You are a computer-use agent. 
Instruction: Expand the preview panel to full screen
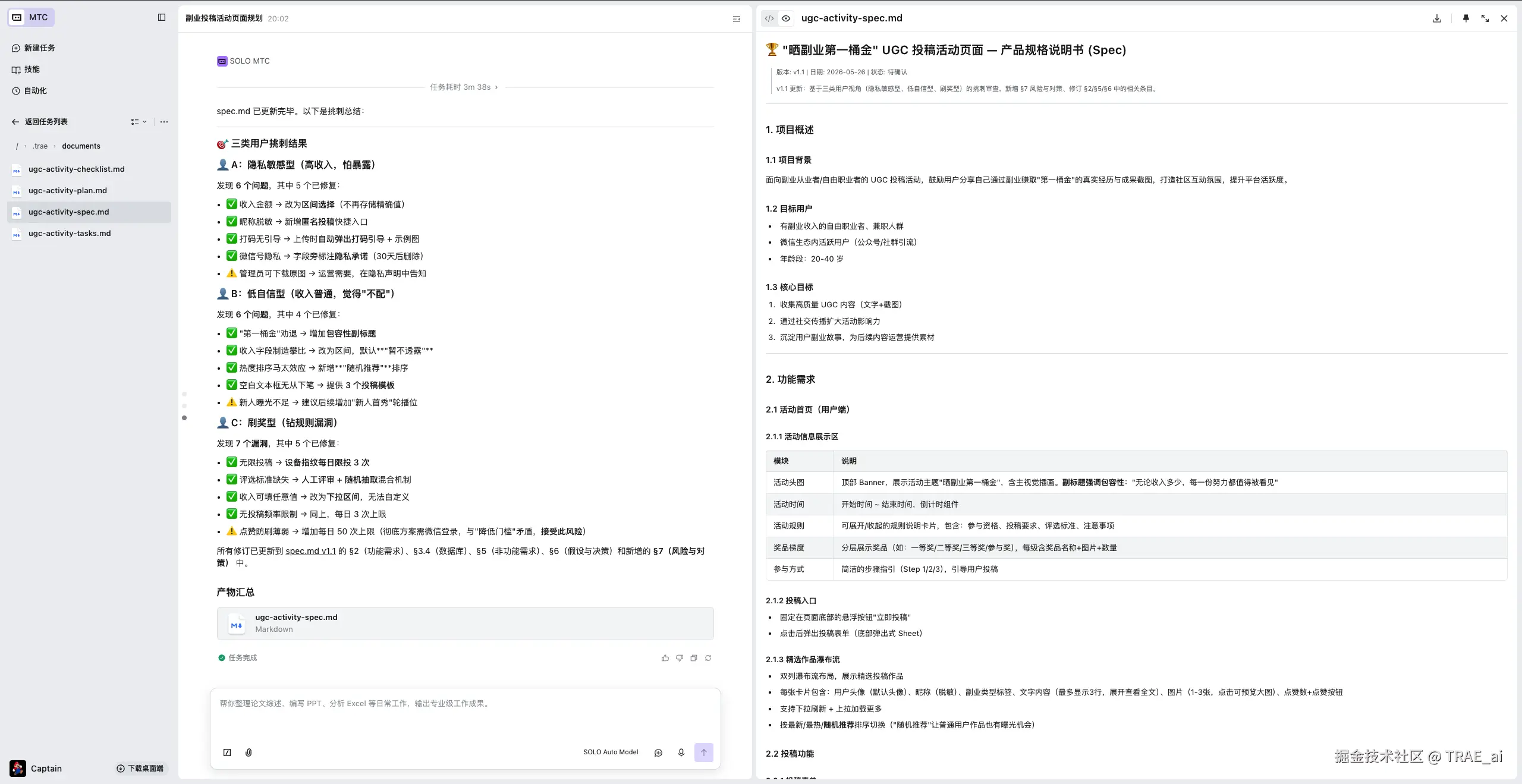coord(1485,18)
